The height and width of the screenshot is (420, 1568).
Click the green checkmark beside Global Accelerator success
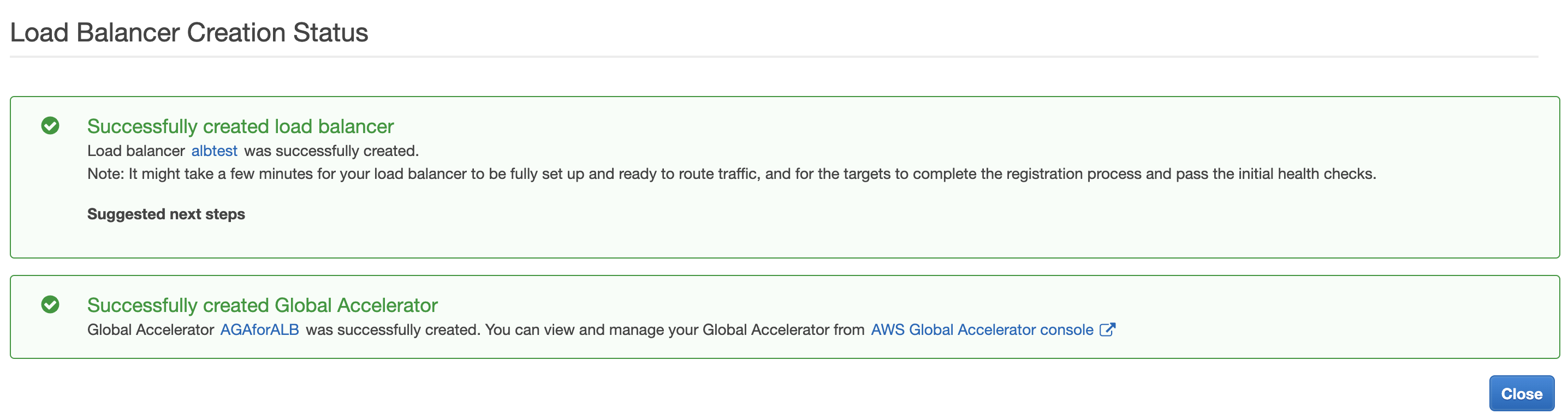point(50,304)
